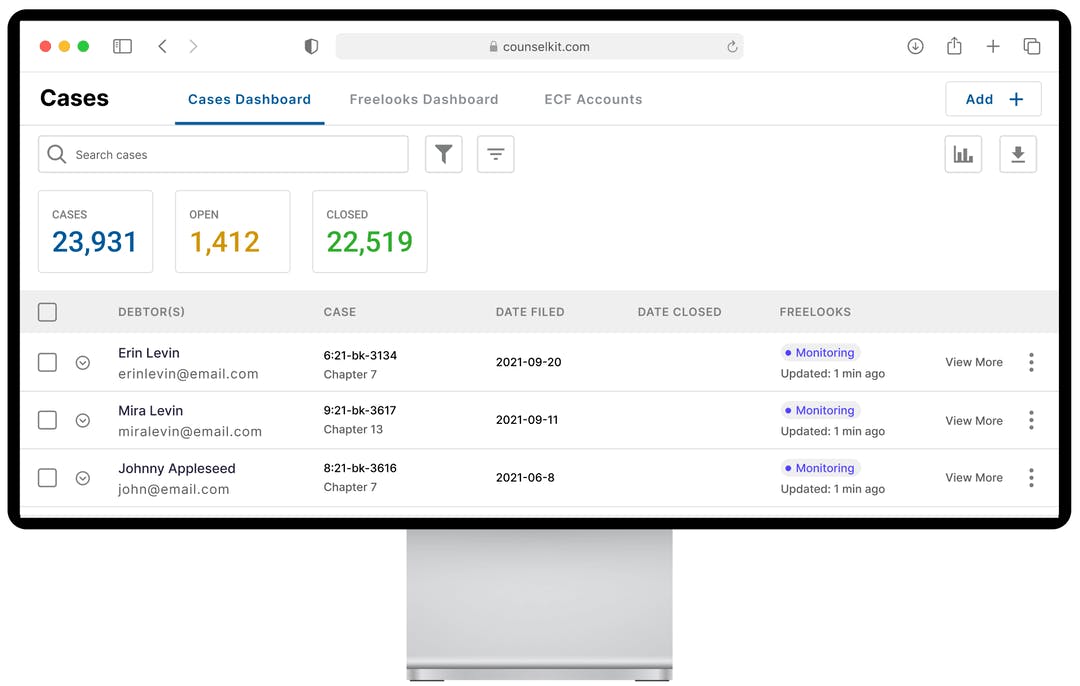Screen dimensions: 1080x686
Task: Sort by the DEBTOR(S) column header
Action: pos(152,312)
